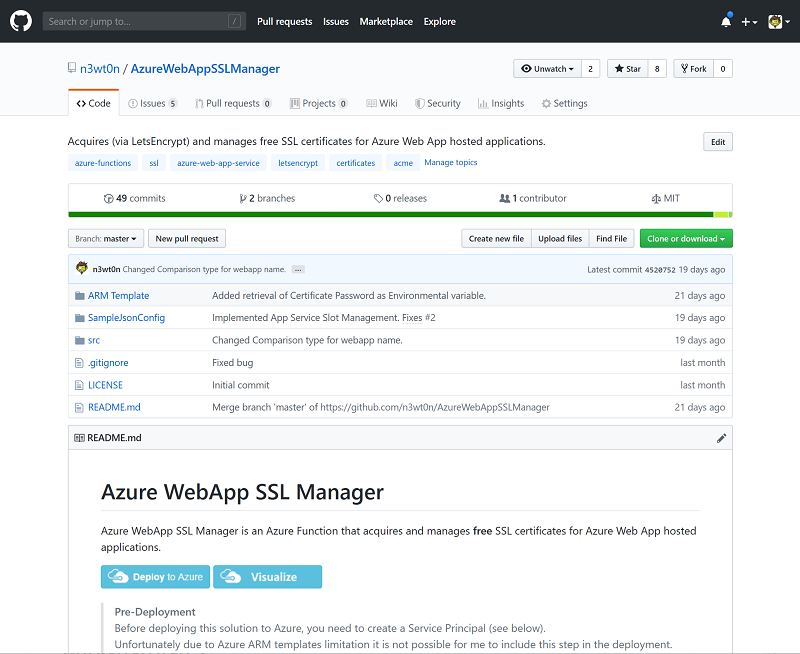Click the README.md file icon in file list
Screen dimensions: 800x654
(79, 408)
